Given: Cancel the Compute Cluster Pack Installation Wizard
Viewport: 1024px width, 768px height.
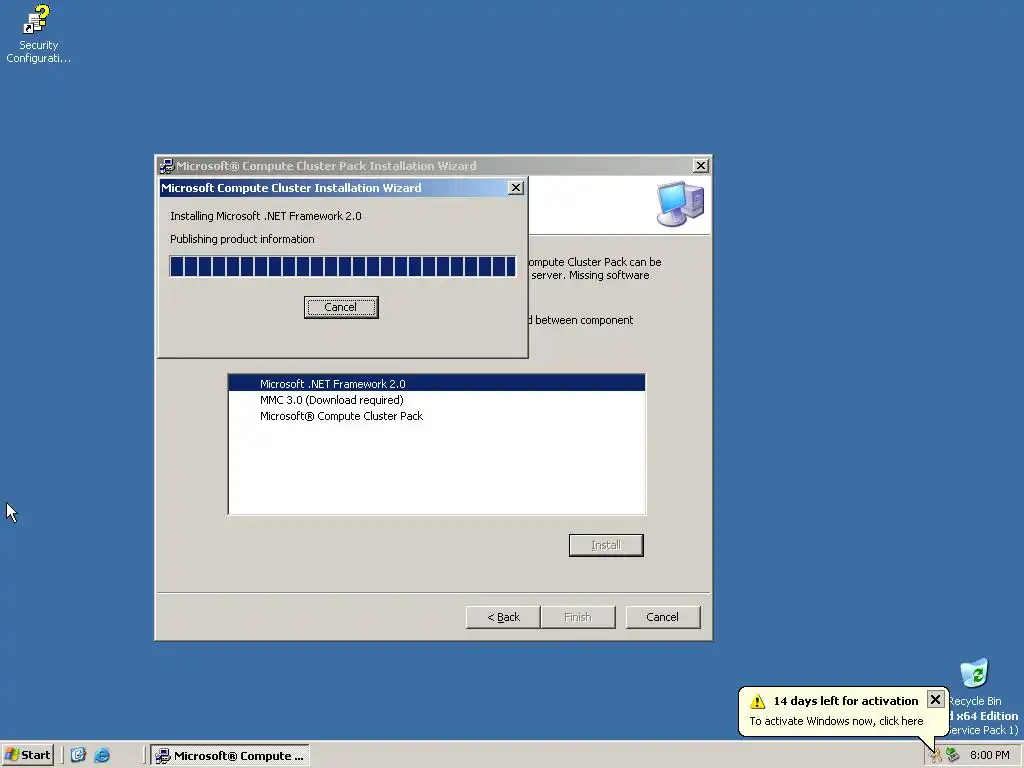Looking at the screenshot, I should pos(663,617).
